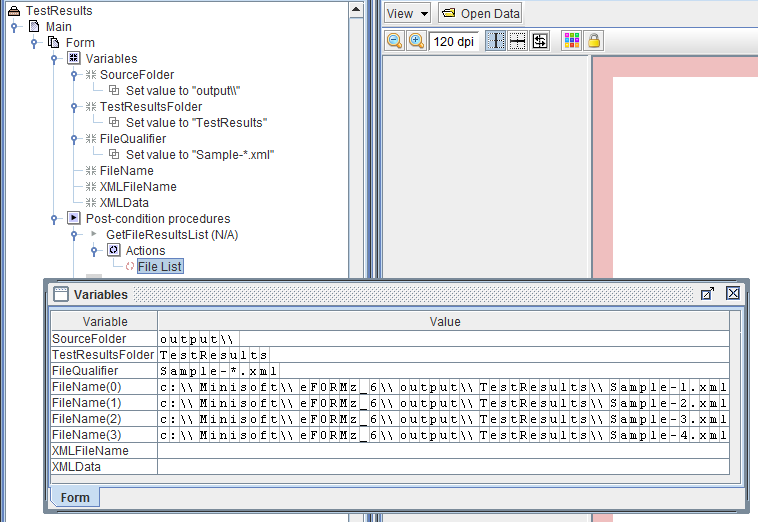Click the Variables node icon in tree

point(73,58)
